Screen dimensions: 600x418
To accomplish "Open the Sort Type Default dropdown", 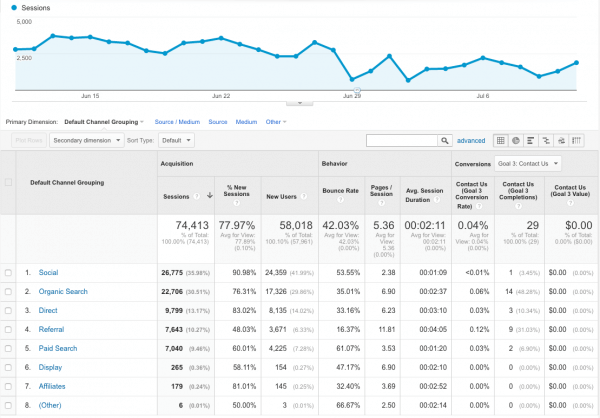I will pos(176,140).
